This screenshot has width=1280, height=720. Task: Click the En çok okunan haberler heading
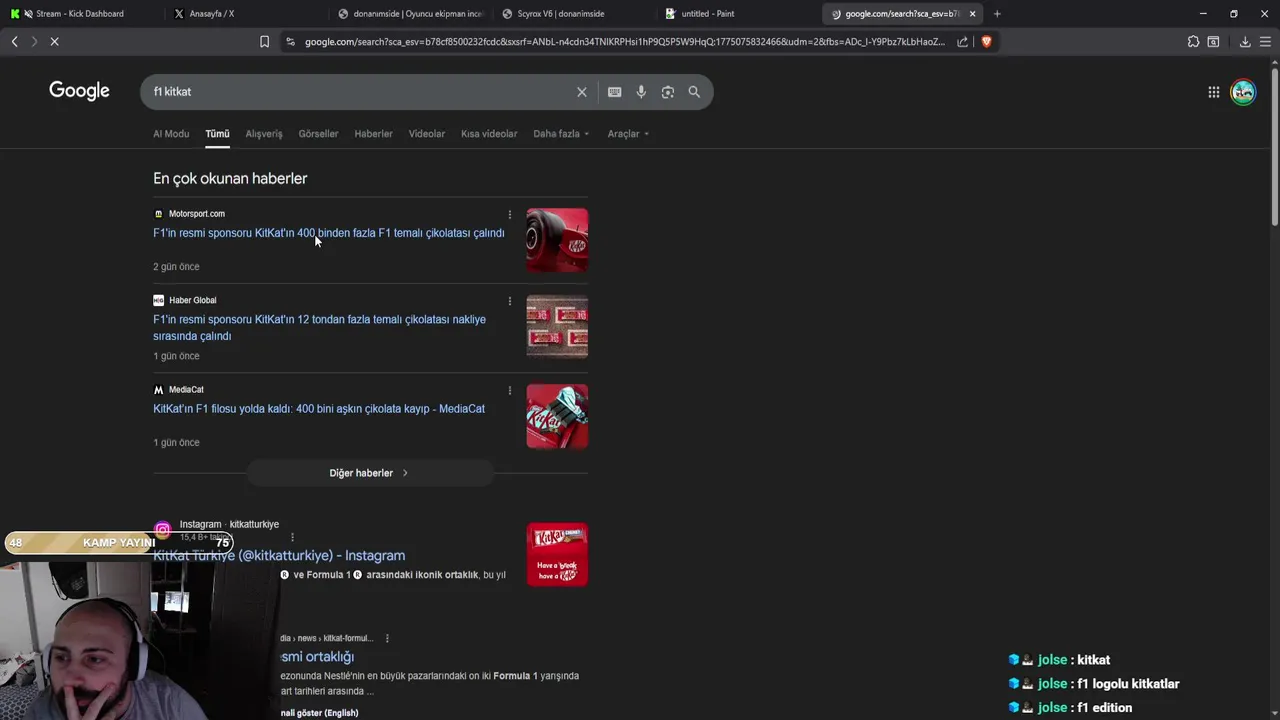230,179
